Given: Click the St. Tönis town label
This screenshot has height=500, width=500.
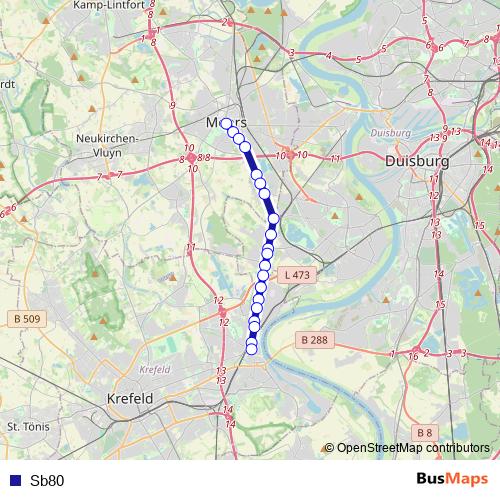Looking at the screenshot, I should tap(28, 427).
